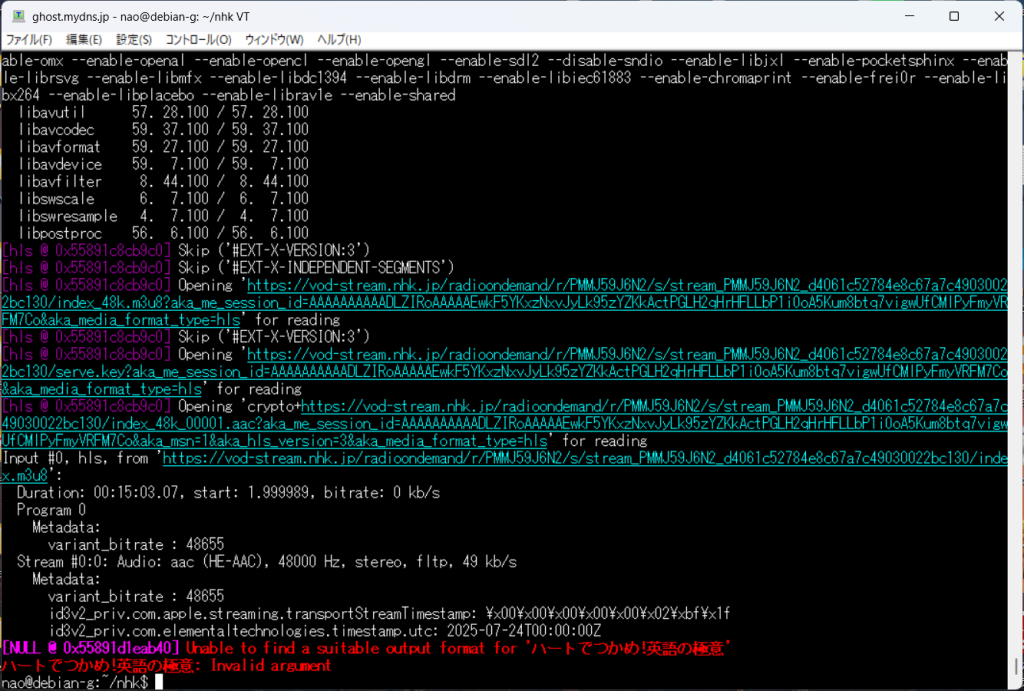Open the ヘルプ(H) menu
This screenshot has height=691, width=1024.
coord(339,40)
